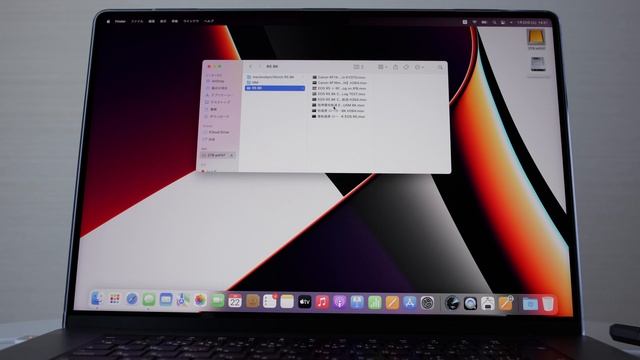
Task: Click the Finder window search icon
Action: (440, 67)
